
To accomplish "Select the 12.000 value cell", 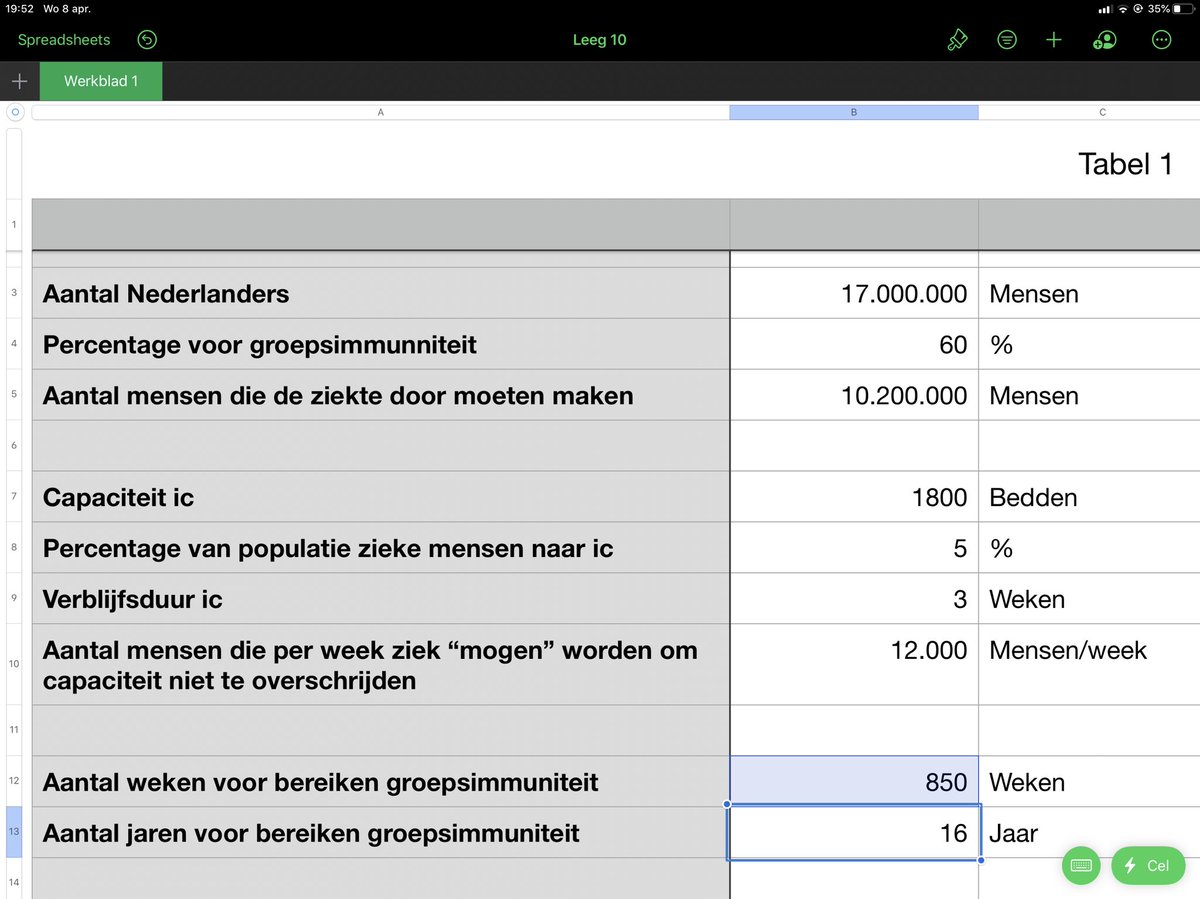I will tap(854, 665).
